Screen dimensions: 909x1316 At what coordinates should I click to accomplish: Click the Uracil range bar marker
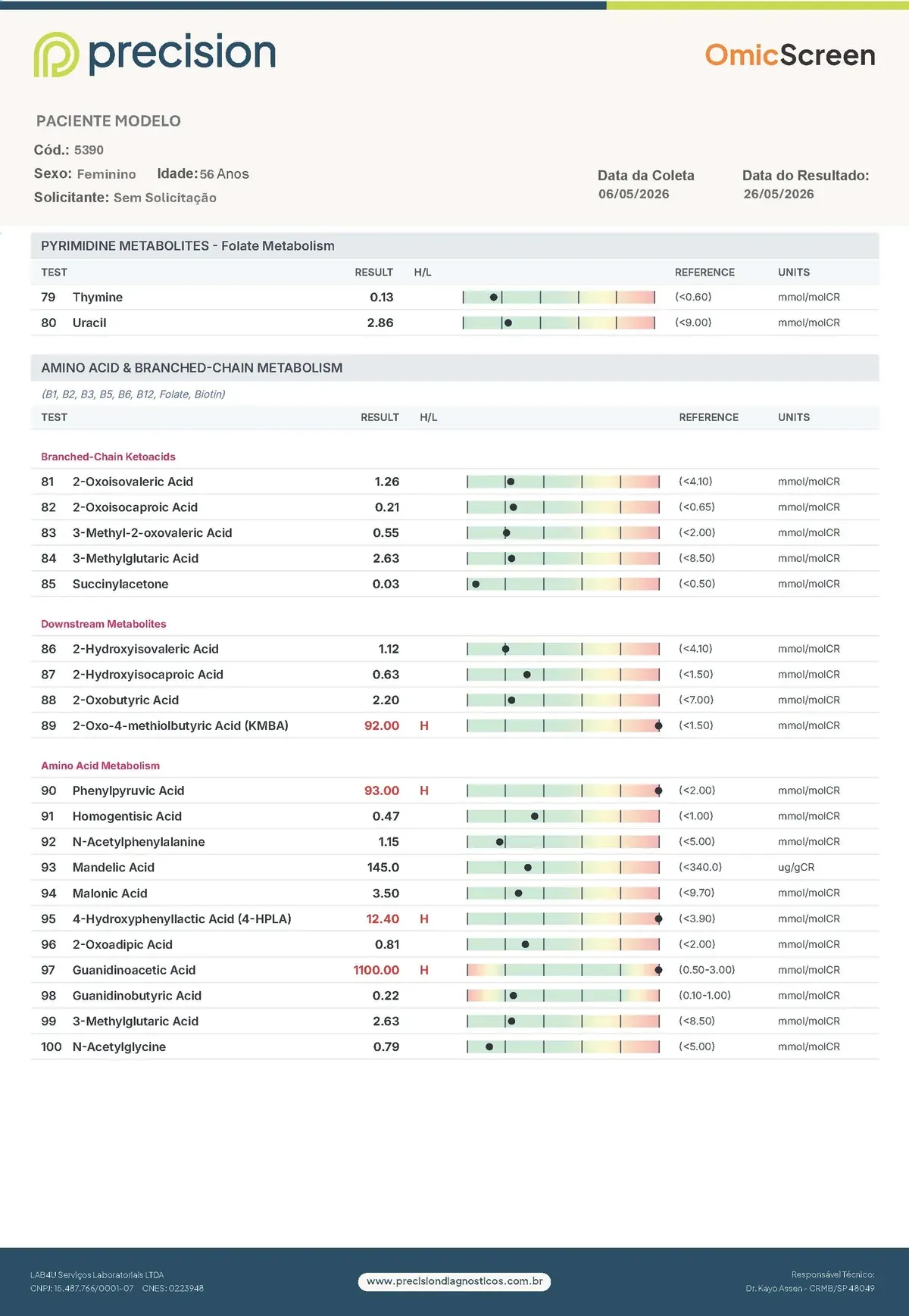click(x=508, y=323)
